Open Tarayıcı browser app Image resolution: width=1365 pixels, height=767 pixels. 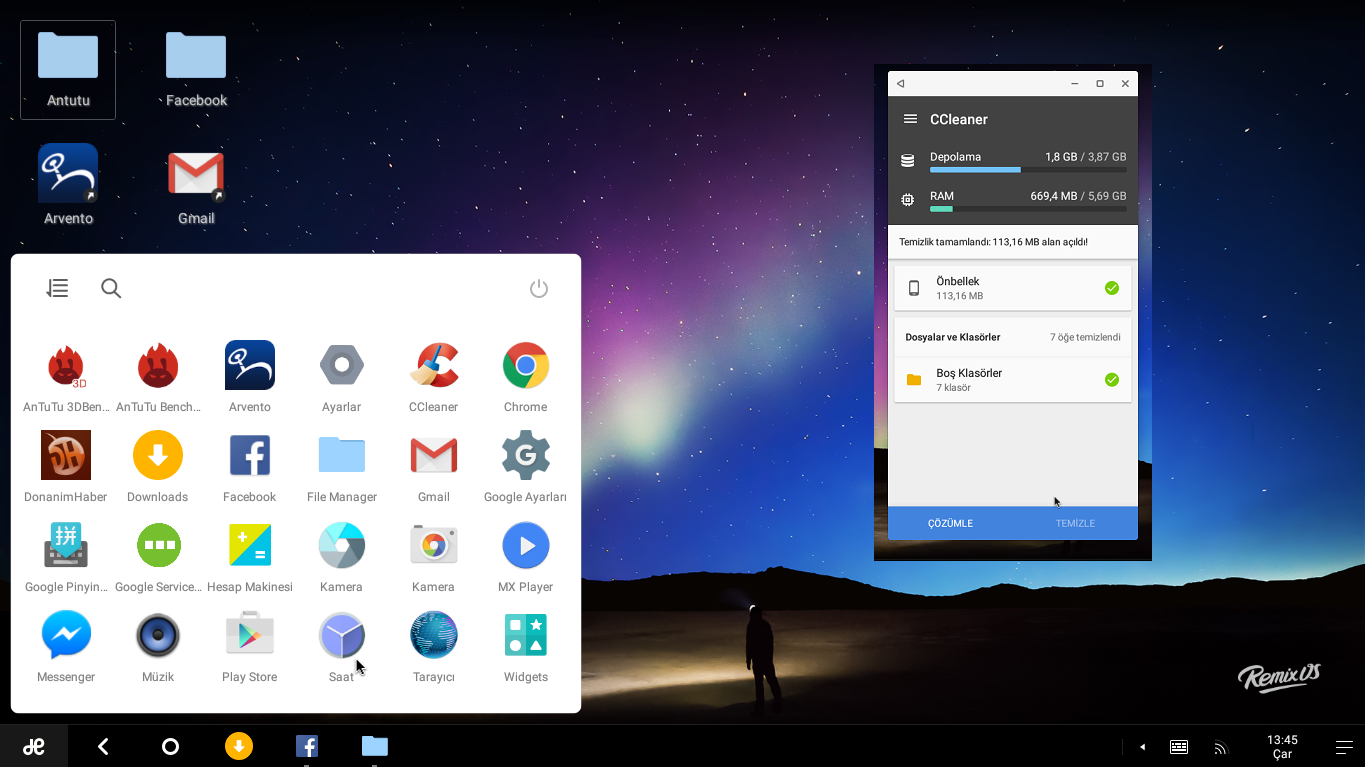pyautogui.click(x=434, y=646)
